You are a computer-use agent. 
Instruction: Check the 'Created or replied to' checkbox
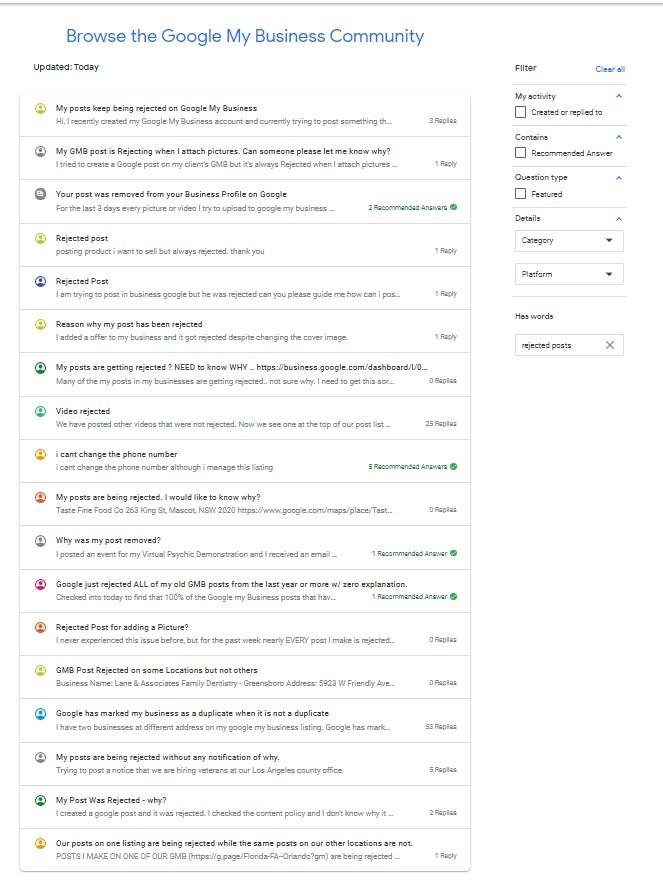click(521, 112)
